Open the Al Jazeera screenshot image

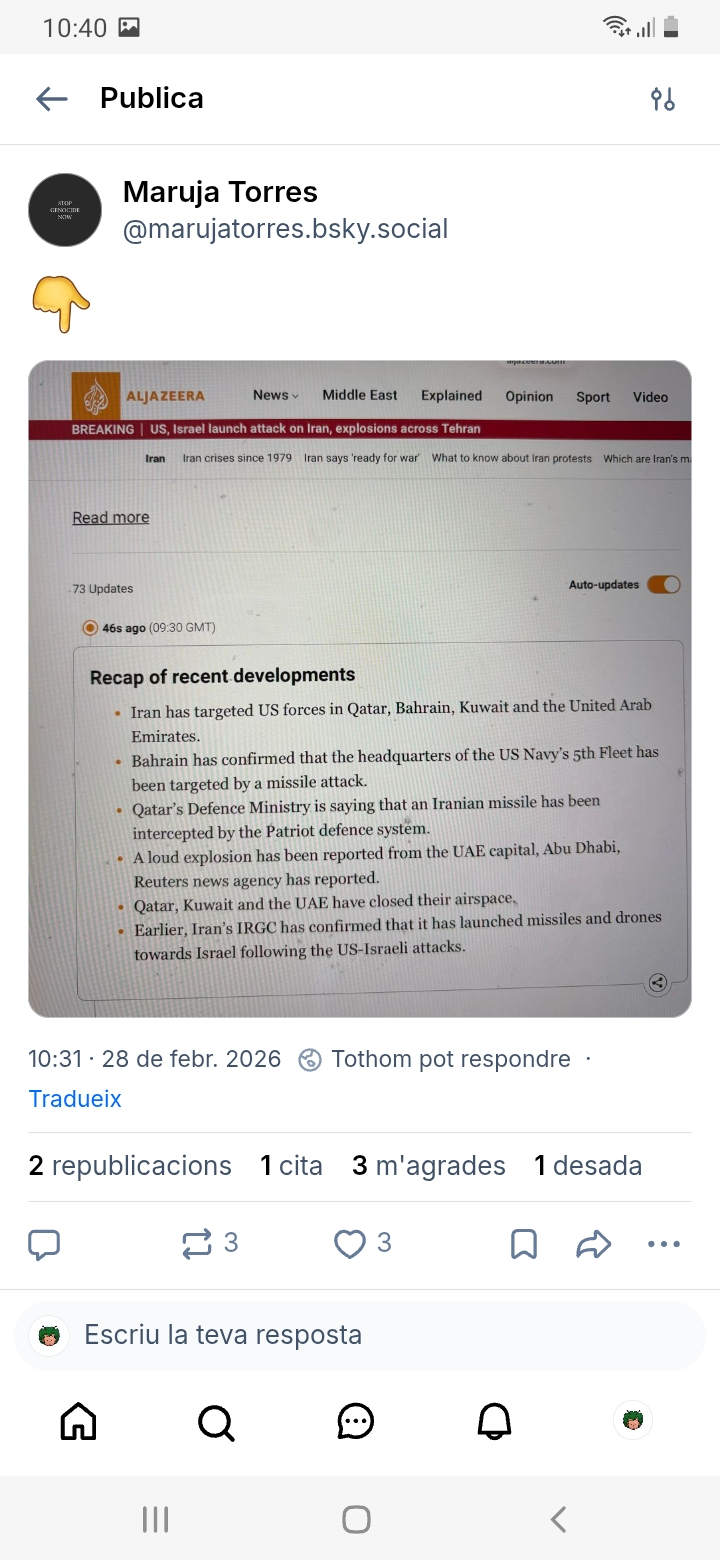click(360, 688)
